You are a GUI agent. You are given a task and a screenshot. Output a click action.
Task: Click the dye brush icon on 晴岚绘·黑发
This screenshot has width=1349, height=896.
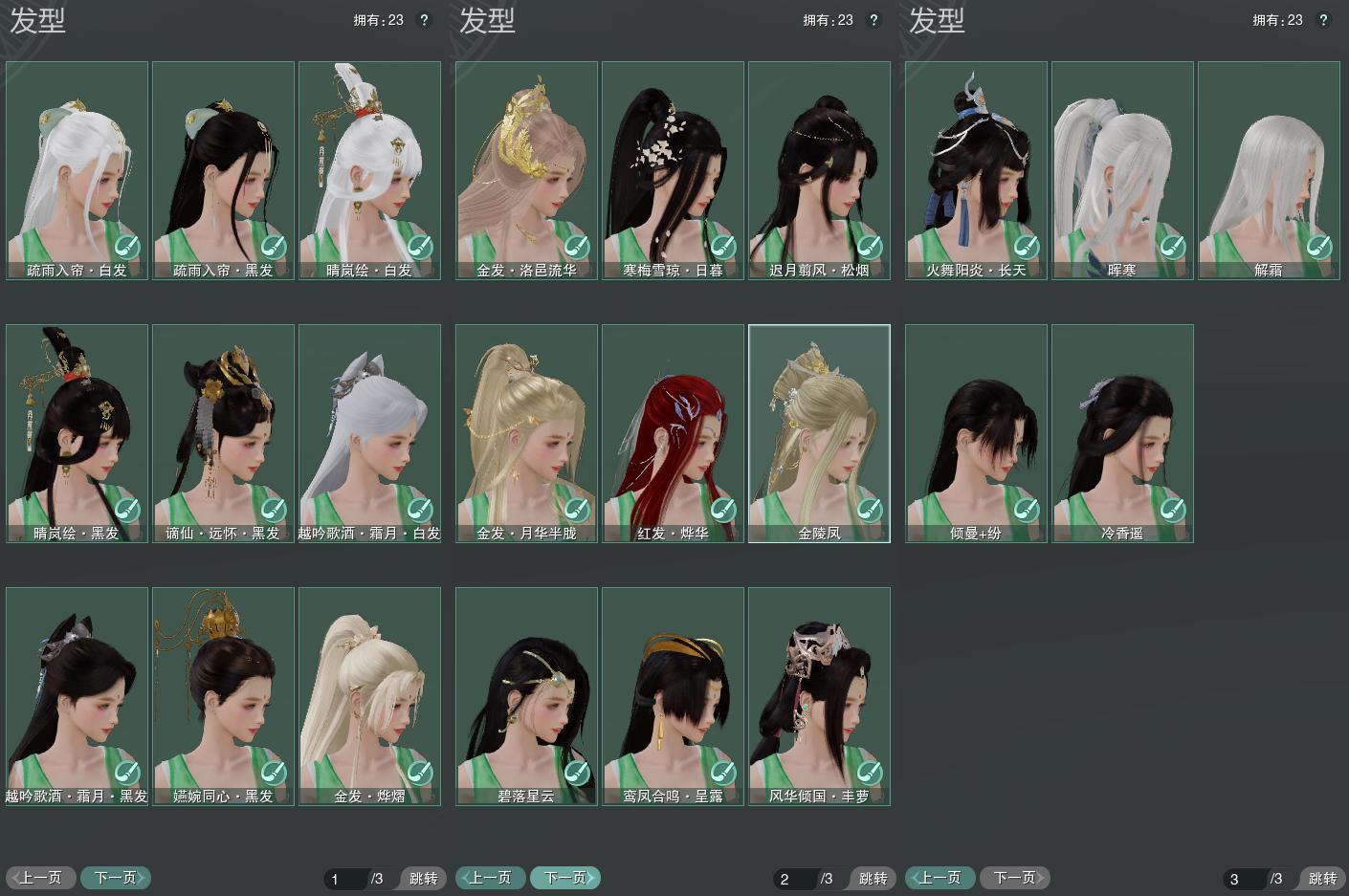127,510
